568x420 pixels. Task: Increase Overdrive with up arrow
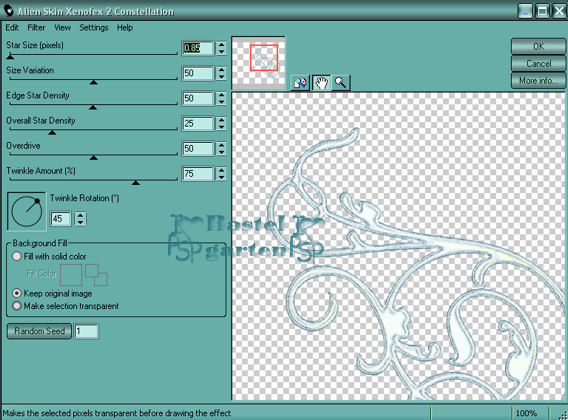point(222,145)
